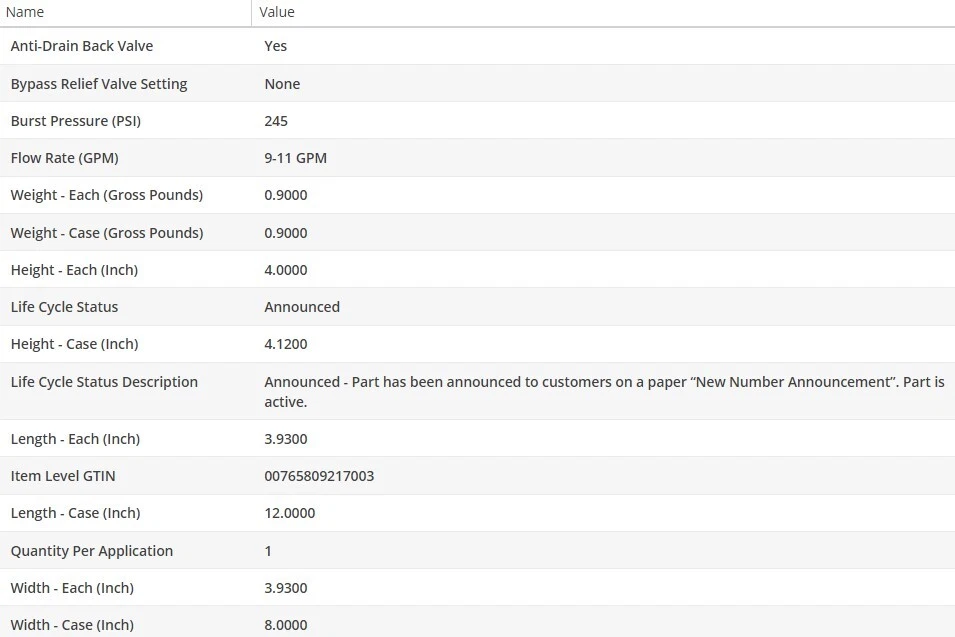955x637 pixels.
Task: Click the Length - Case (Inch) label
Action: coord(76,514)
